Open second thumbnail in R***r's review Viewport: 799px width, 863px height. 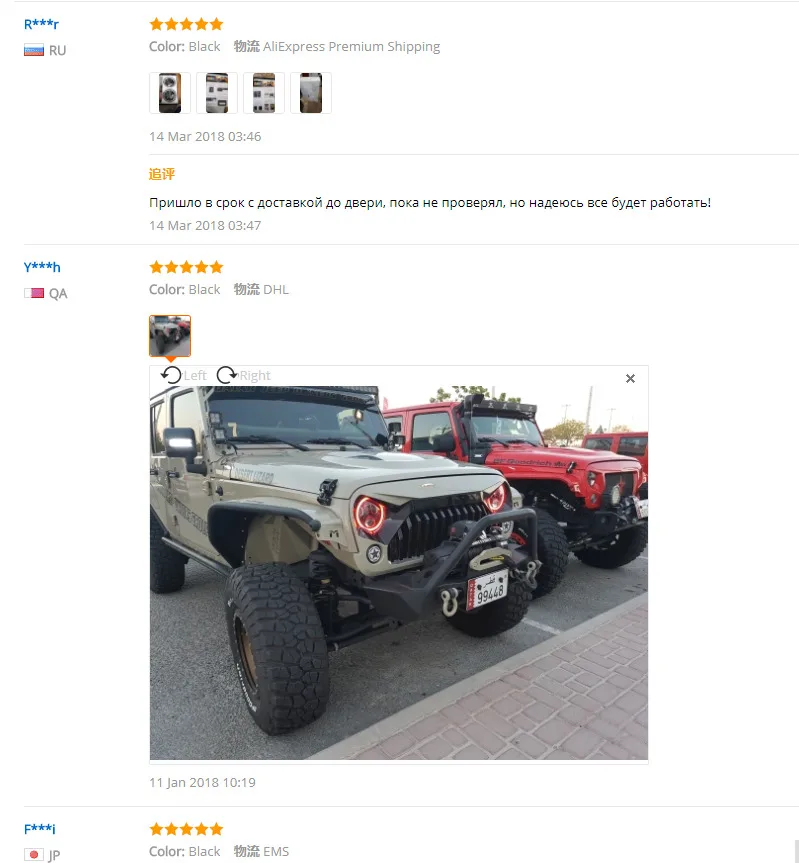[x=217, y=93]
